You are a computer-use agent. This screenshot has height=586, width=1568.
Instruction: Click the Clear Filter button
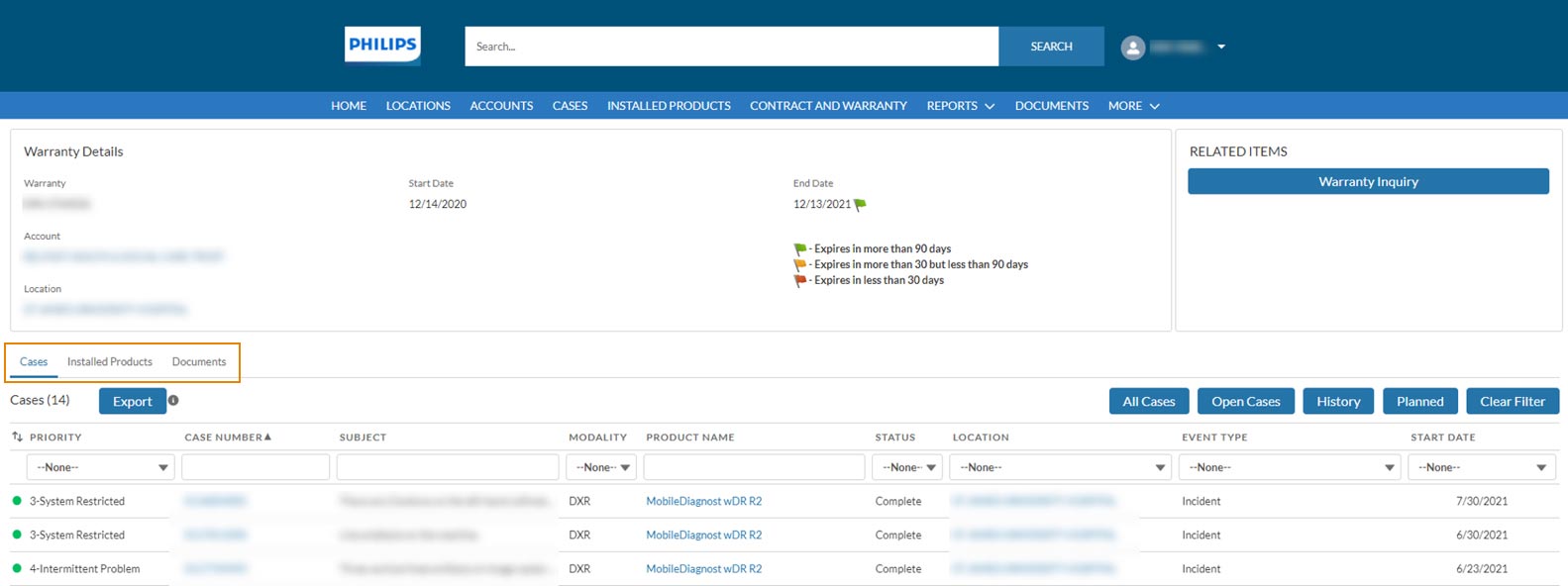(1512, 401)
